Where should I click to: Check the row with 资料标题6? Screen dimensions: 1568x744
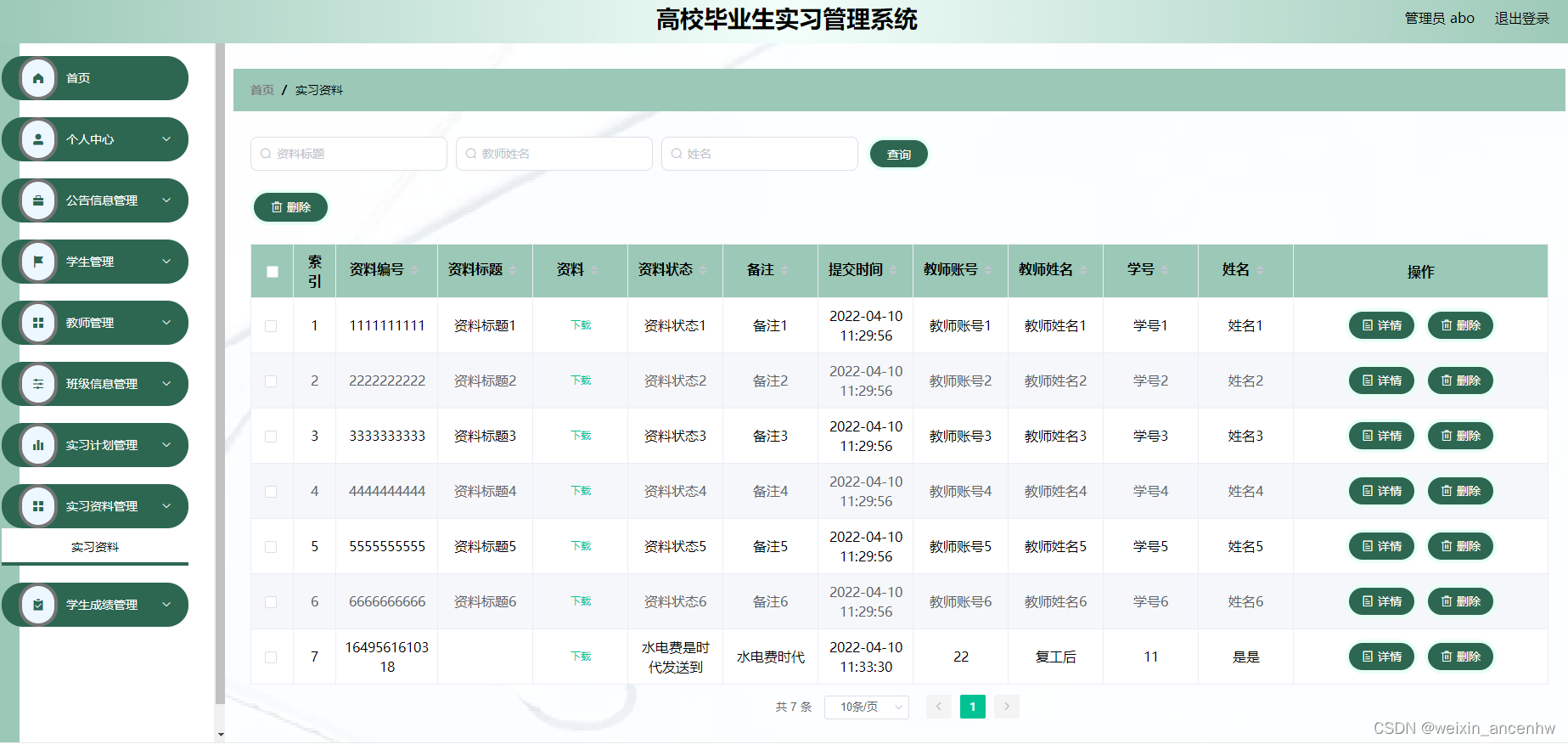(x=271, y=602)
